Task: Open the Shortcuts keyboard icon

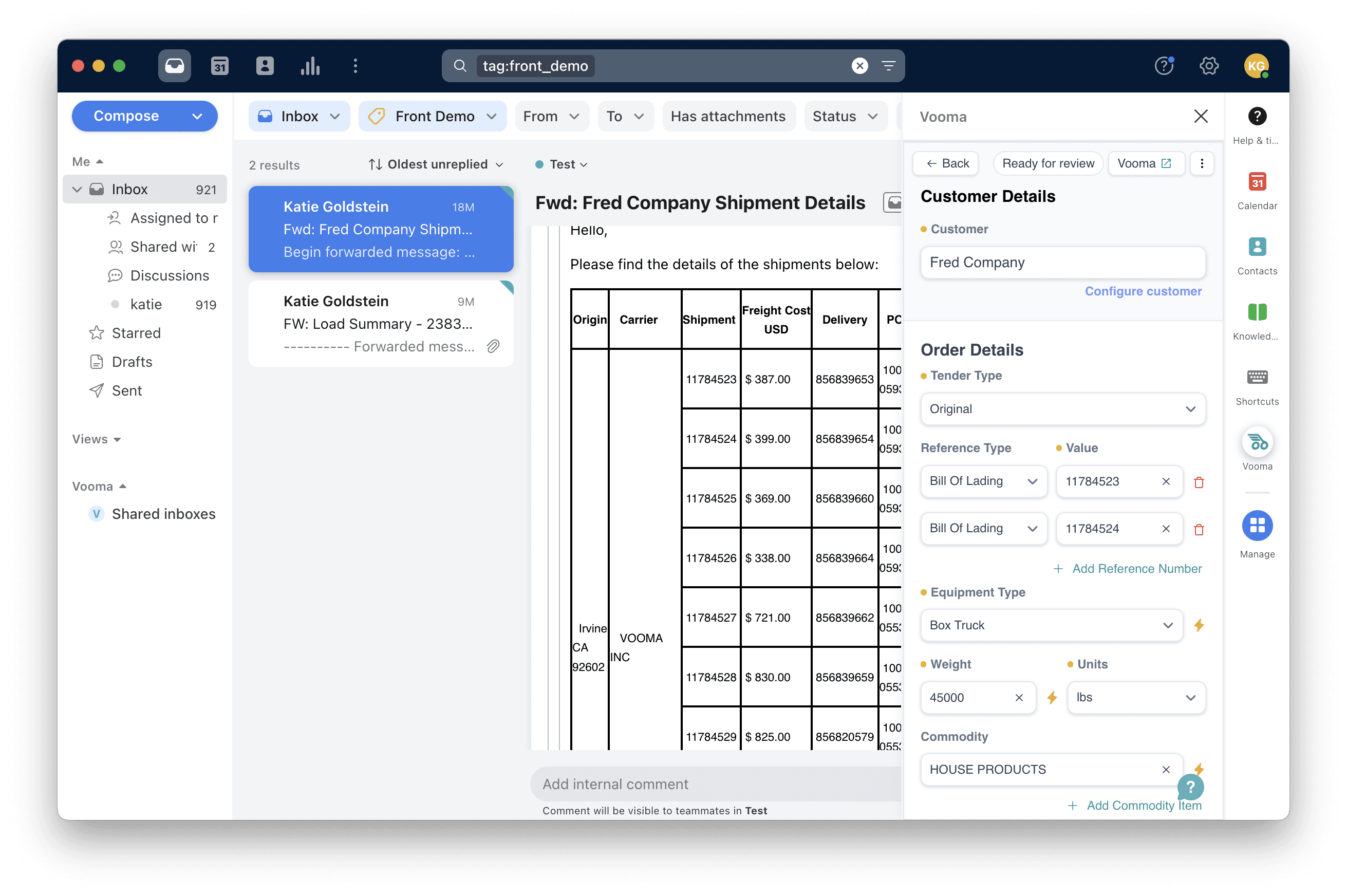Action: pos(1257,377)
